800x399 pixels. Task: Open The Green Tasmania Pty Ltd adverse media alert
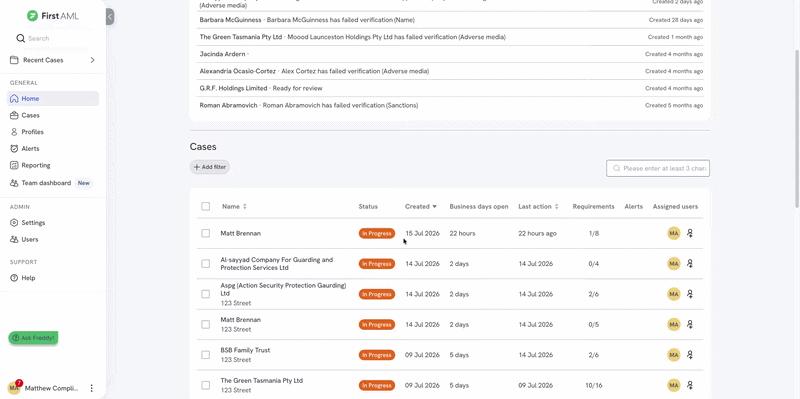(451, 37)
